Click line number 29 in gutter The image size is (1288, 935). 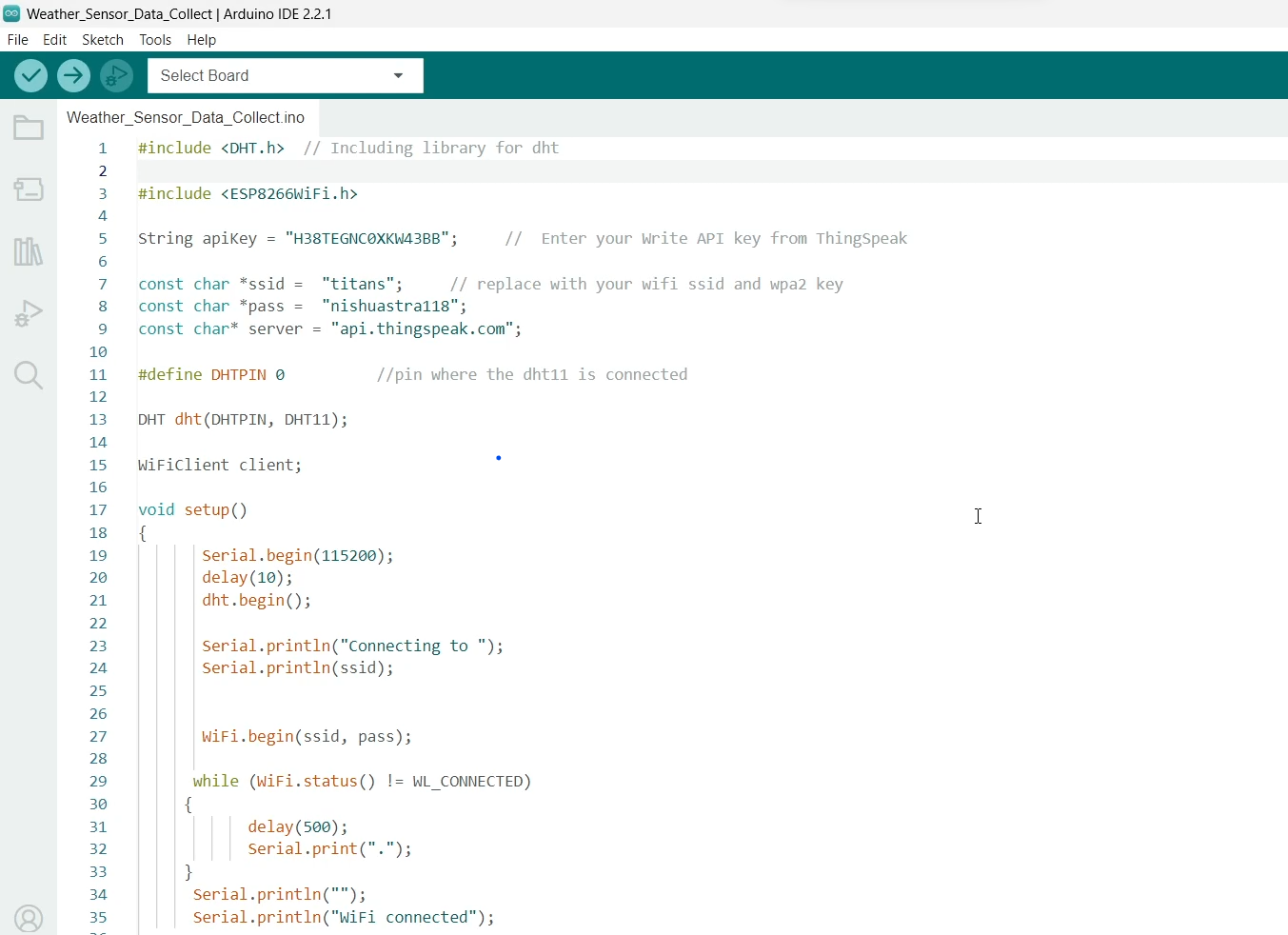pyautogui.click(x=98, y=782)
